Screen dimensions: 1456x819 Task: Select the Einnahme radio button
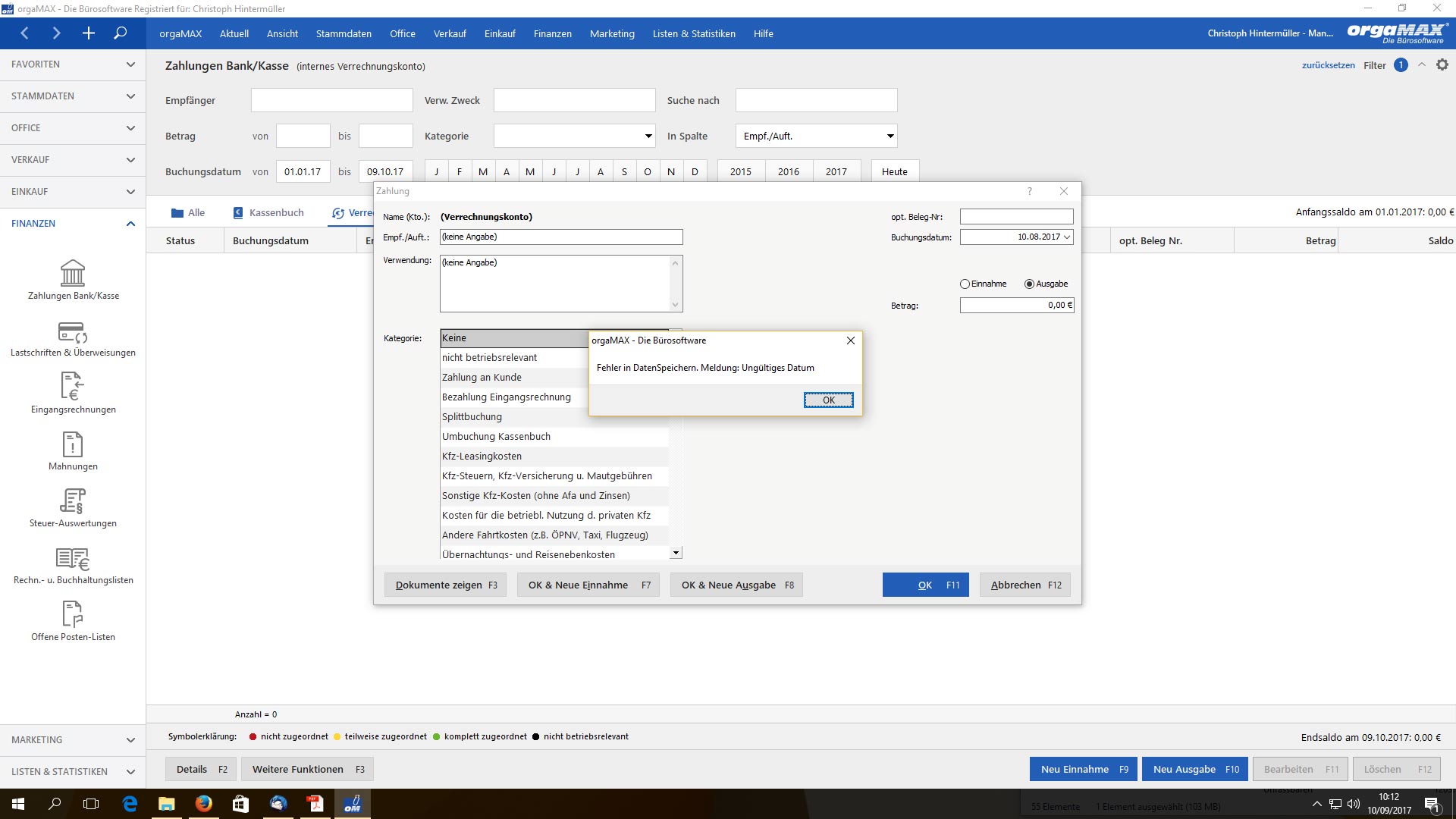coord(965,284)
